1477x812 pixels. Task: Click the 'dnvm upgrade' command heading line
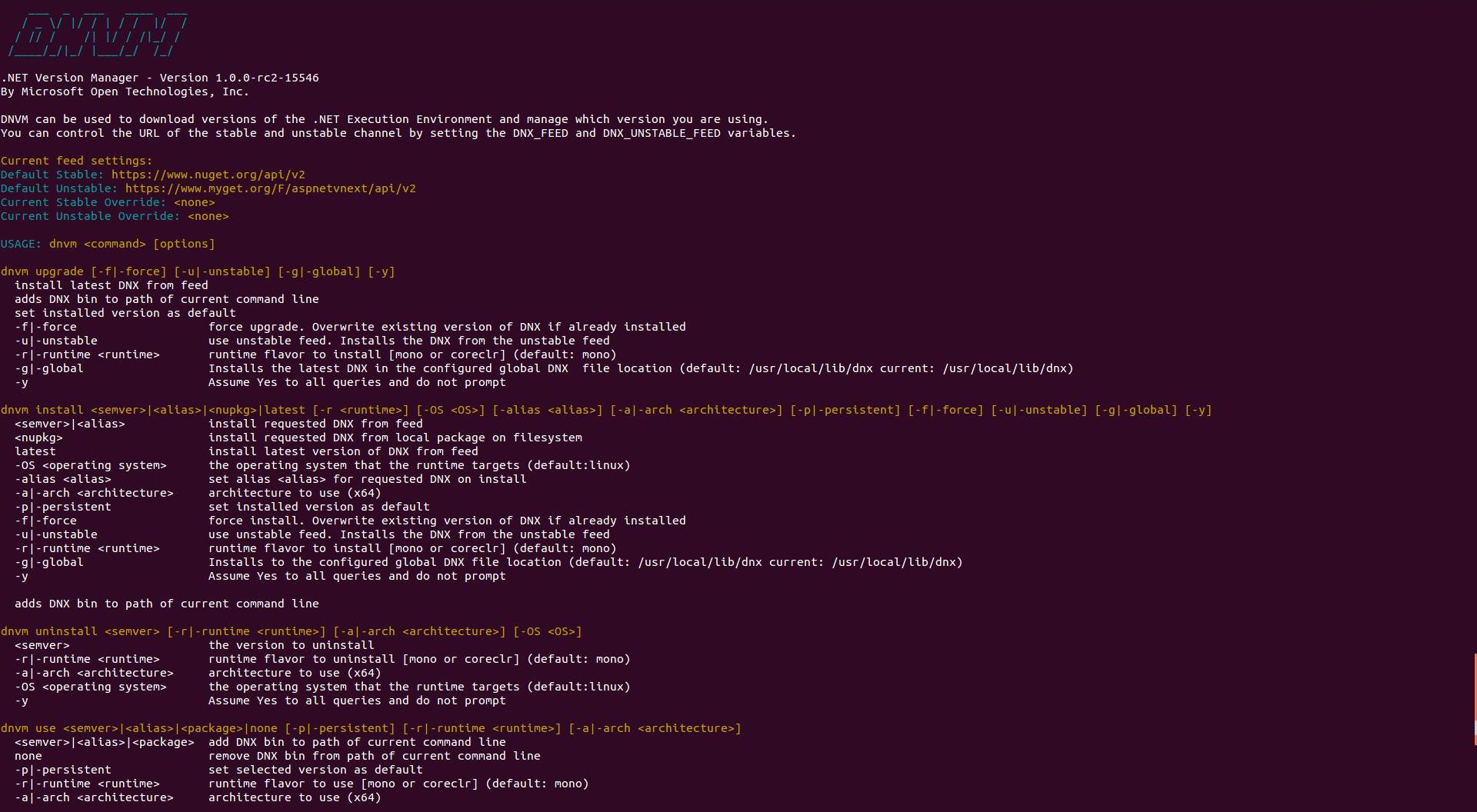(x=198, y=271)
